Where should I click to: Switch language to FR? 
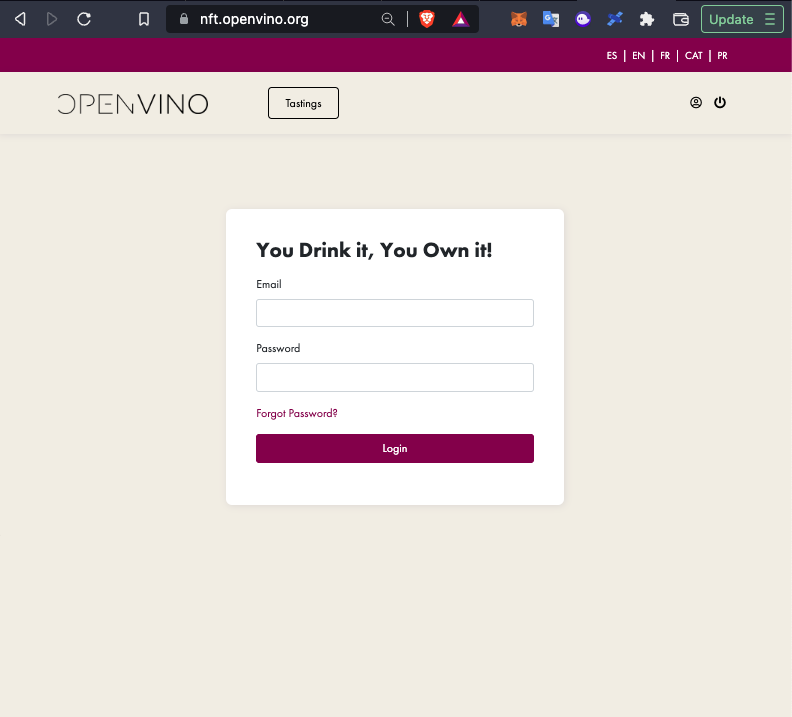point(665,56)
